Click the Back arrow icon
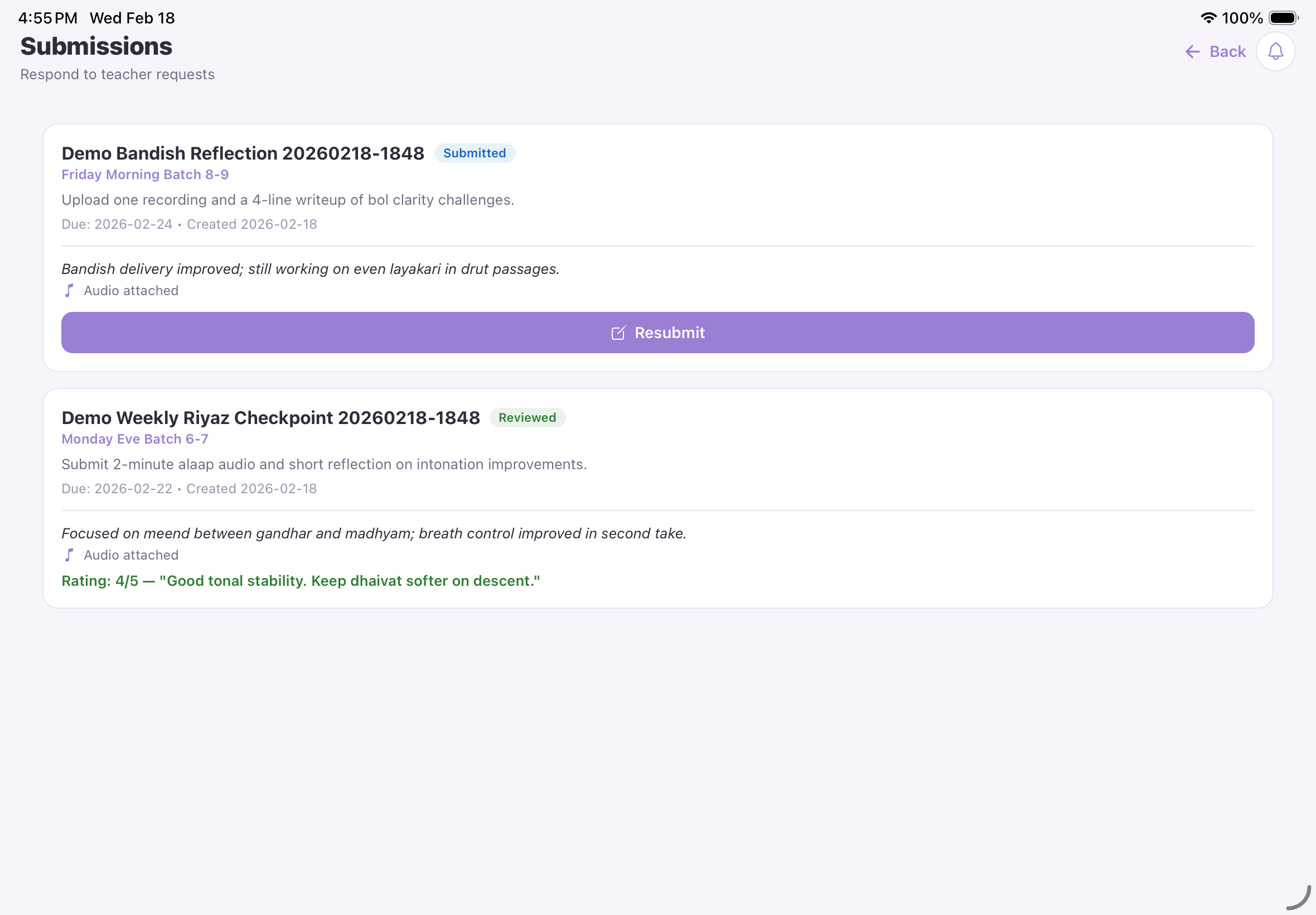The image size is (1316, 915). point(1192,52)
